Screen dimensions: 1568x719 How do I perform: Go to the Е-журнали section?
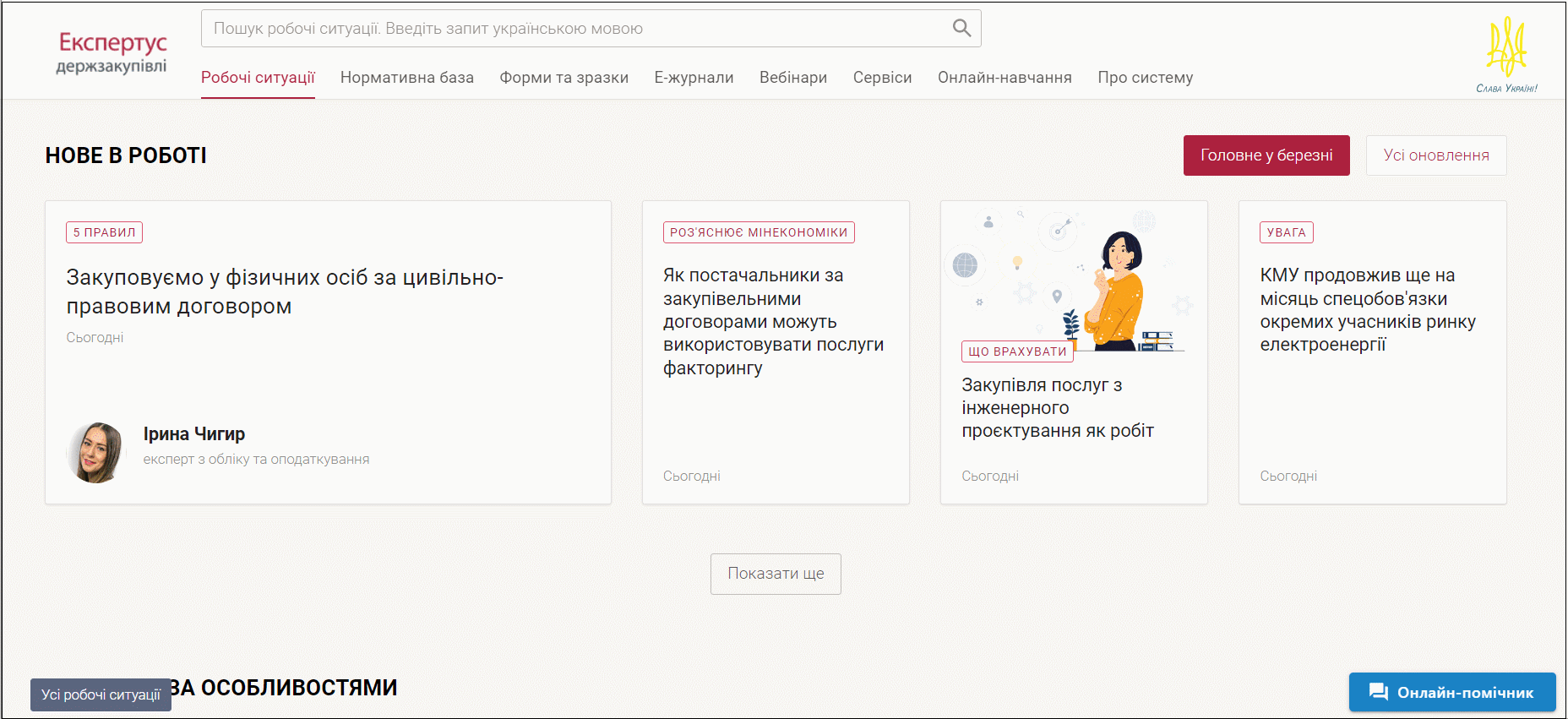[694, 78]
